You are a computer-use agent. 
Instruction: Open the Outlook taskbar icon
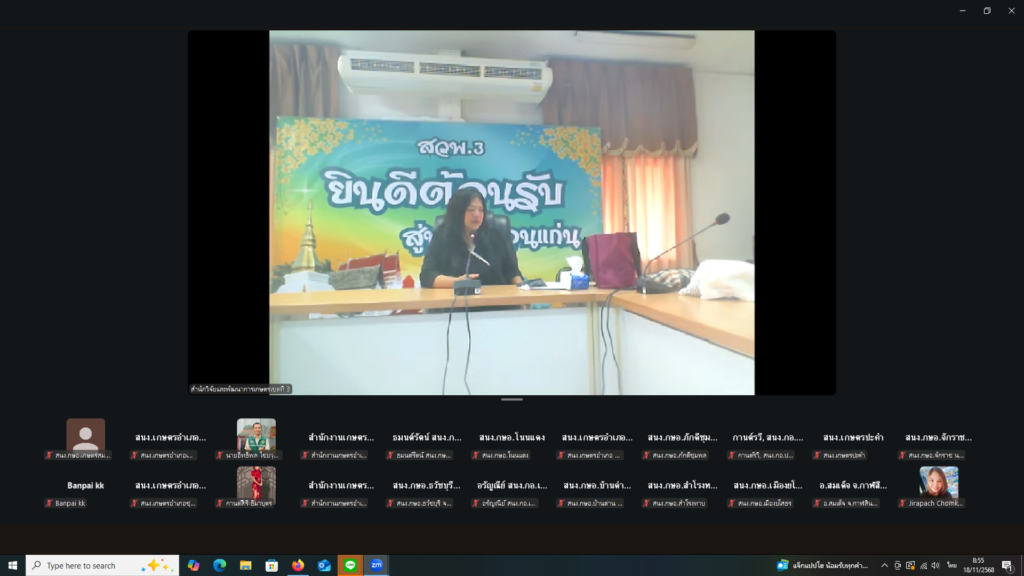[324, 565]
